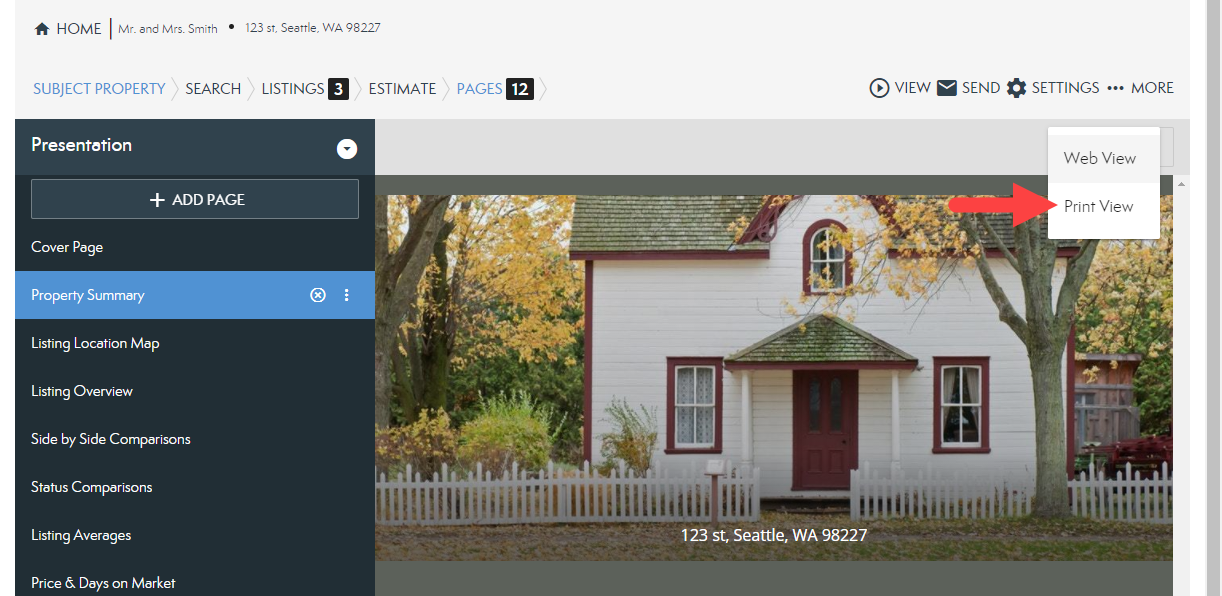The width and height of the screenshot is (1222, 596).
Task: Open the SEARCH step
Action: coord(213,88)
